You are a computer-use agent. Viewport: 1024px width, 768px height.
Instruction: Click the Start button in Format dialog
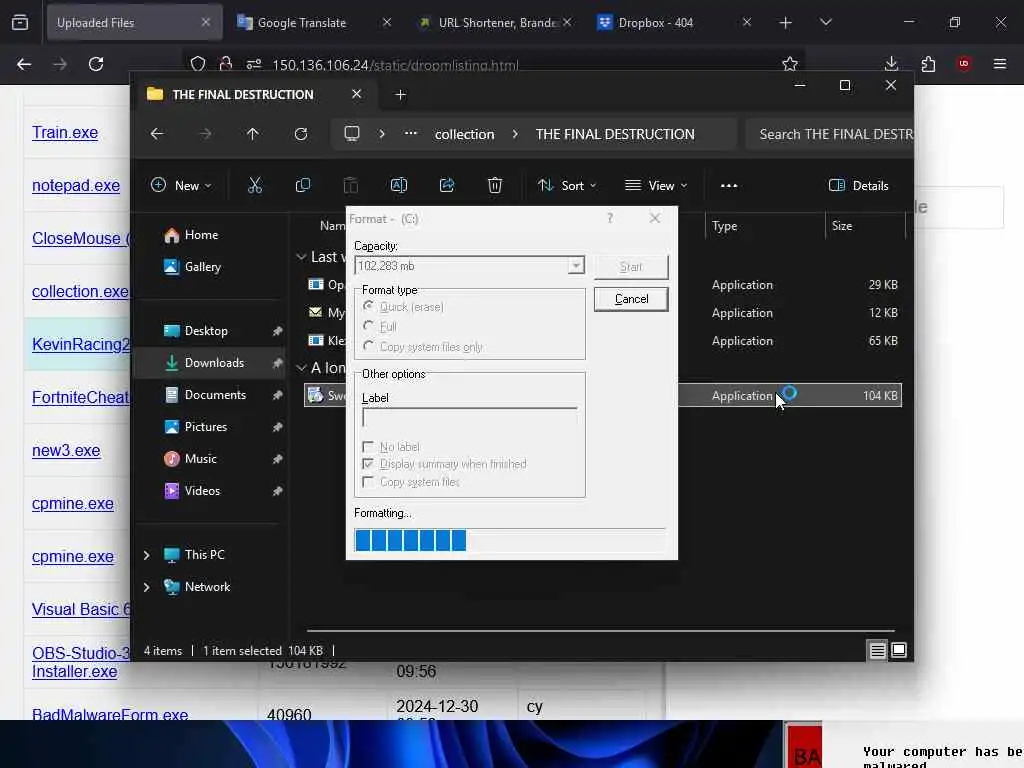tap(631, 266)
